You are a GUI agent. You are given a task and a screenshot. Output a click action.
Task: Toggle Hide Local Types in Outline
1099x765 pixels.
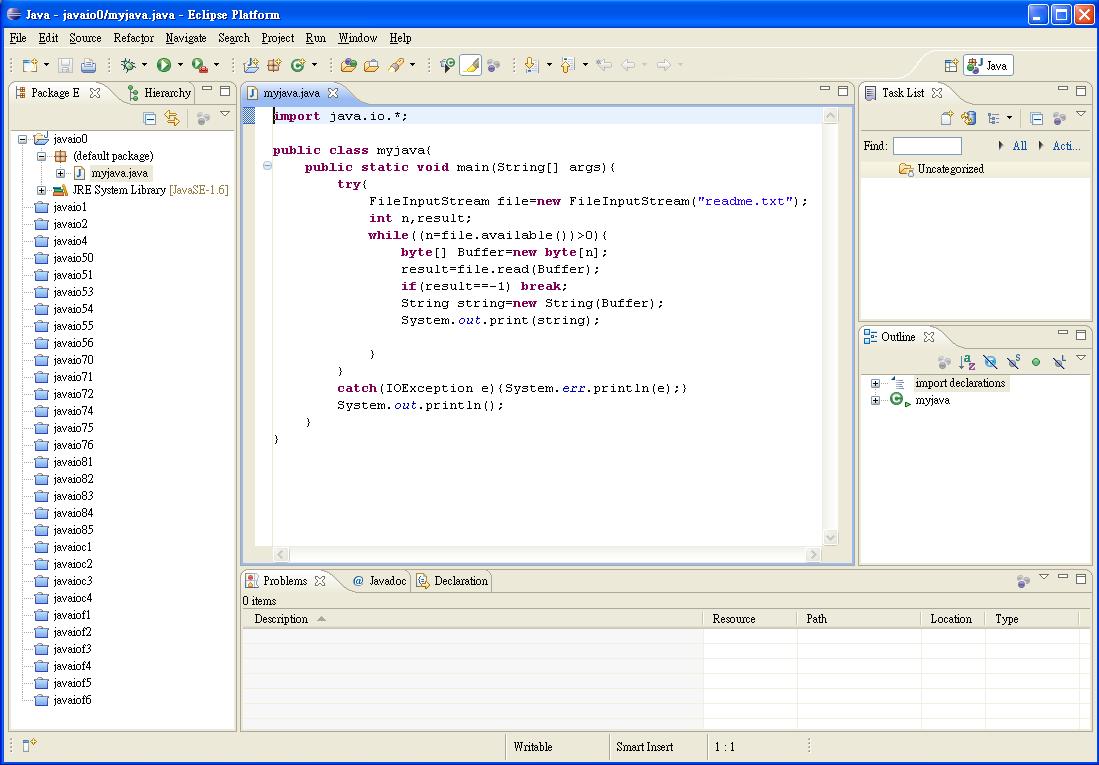pyautogui.click(x=1059, y=362)
